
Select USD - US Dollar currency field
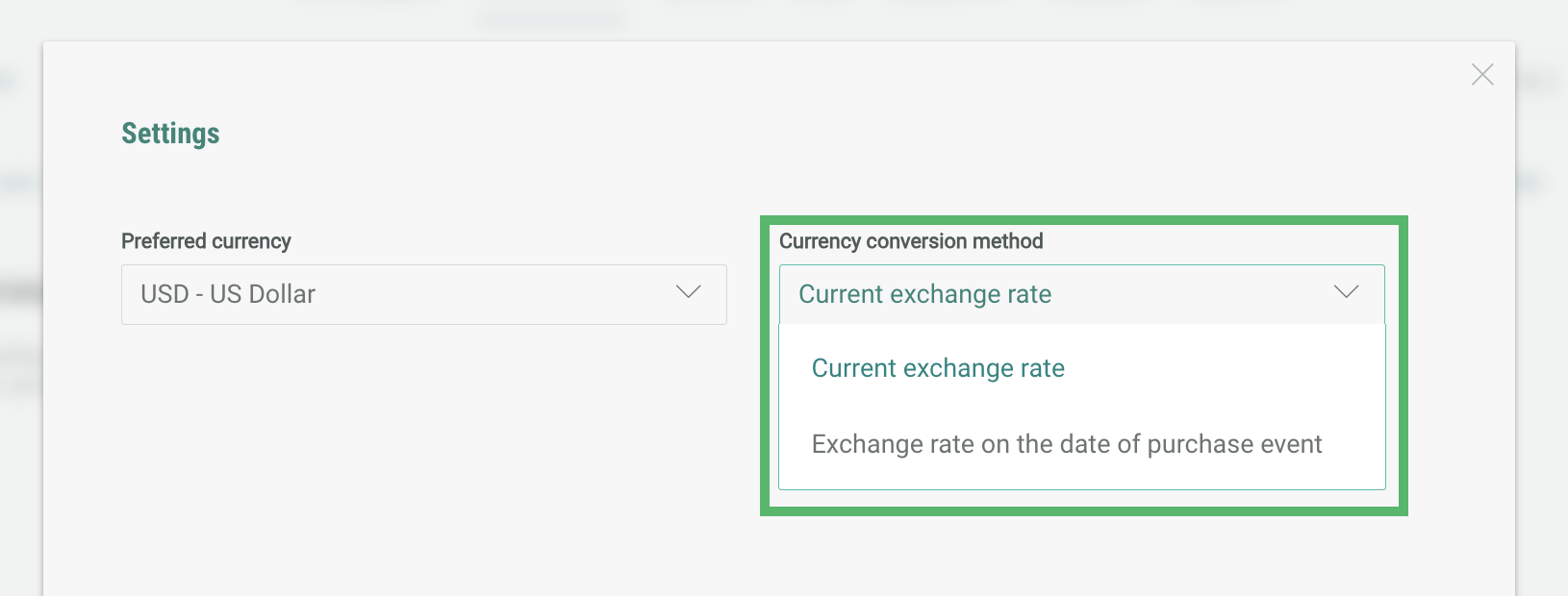(x=423, y=294)
